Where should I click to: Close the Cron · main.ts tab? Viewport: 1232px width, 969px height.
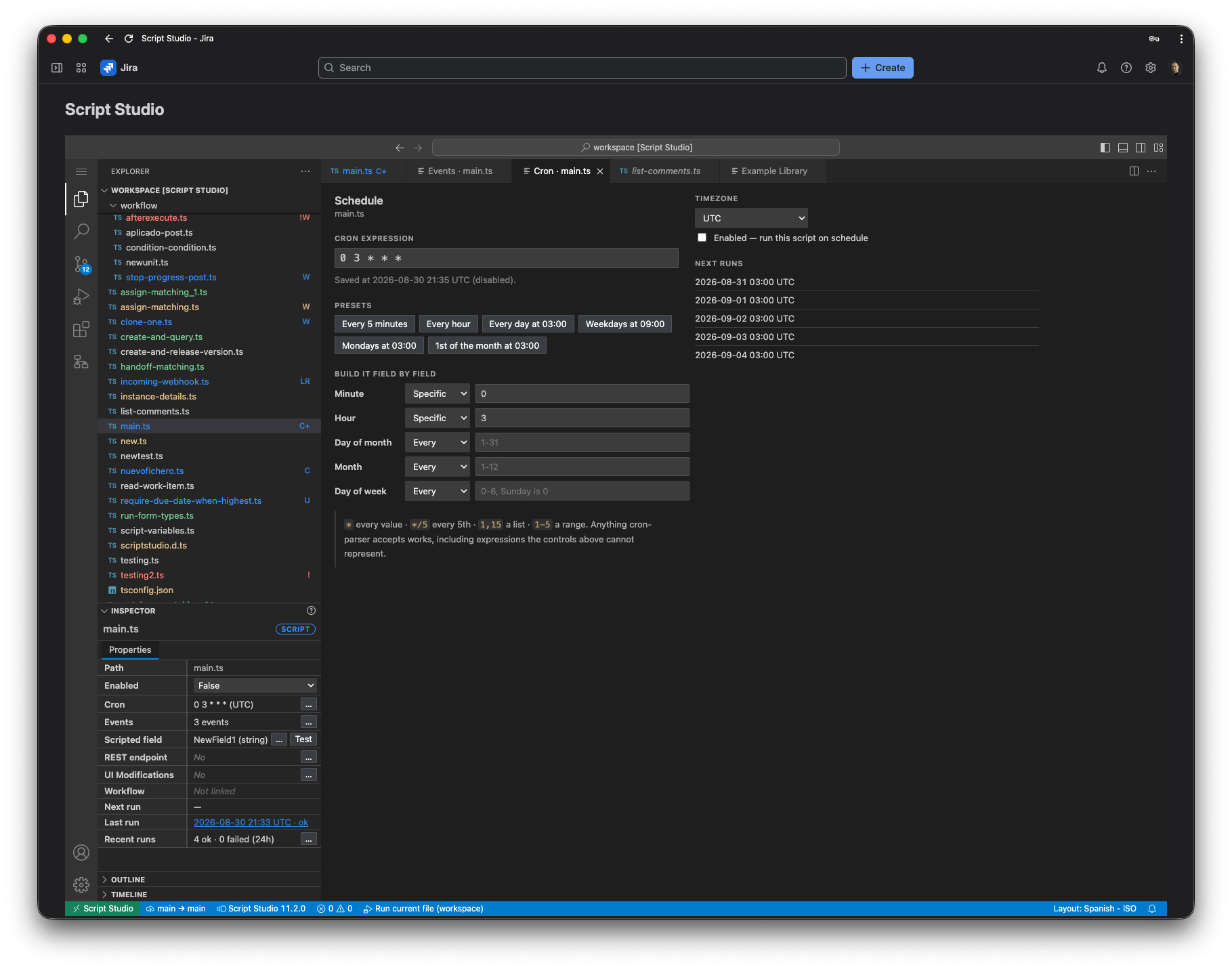[x=600, y=171]
